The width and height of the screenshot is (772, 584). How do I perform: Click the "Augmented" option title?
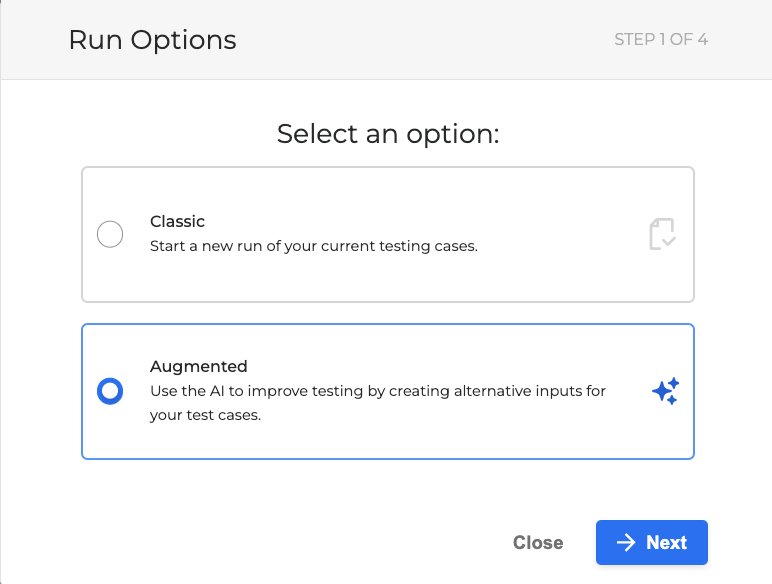pyautogui.click(x=198, y=366)
